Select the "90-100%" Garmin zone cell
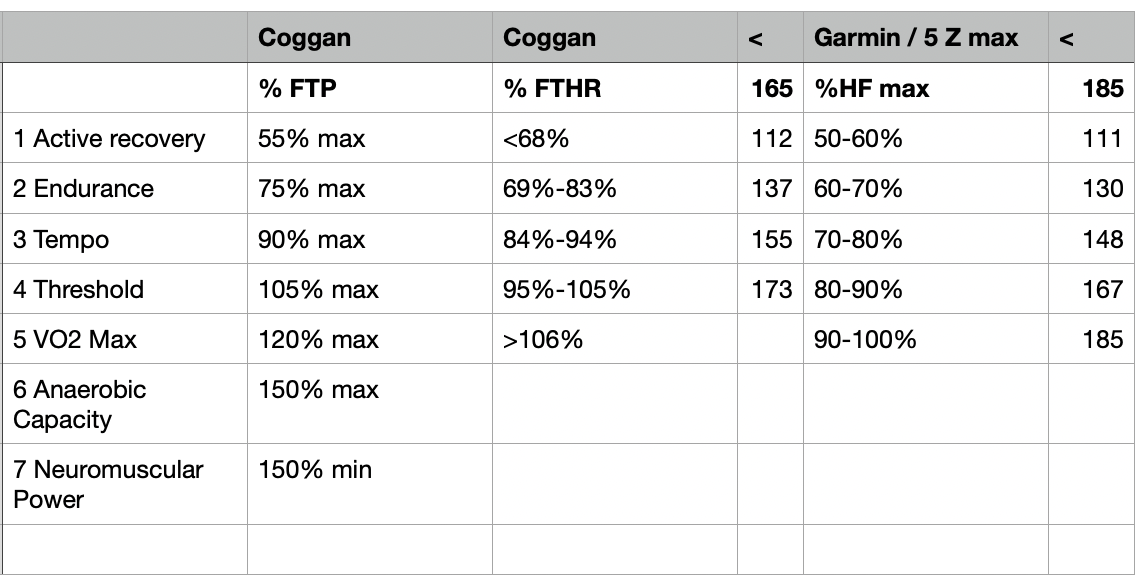Screen dimensions: 1142x576 [866, 340]
